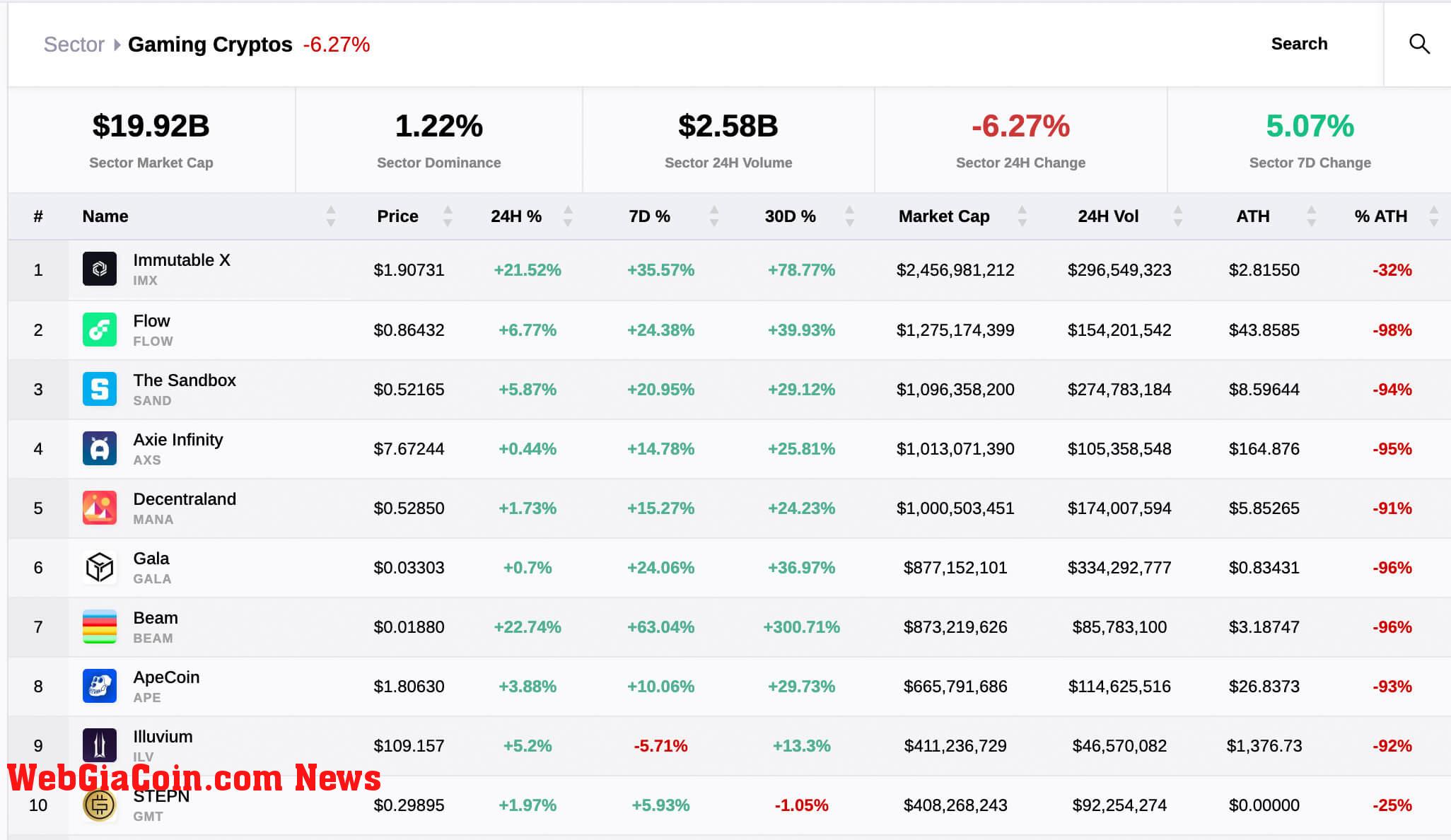Image resolution: width=1451 pixels, height=840 pixels.
Task: Click Immutable X price $1.90731
Action: click(x=409, y=270)
